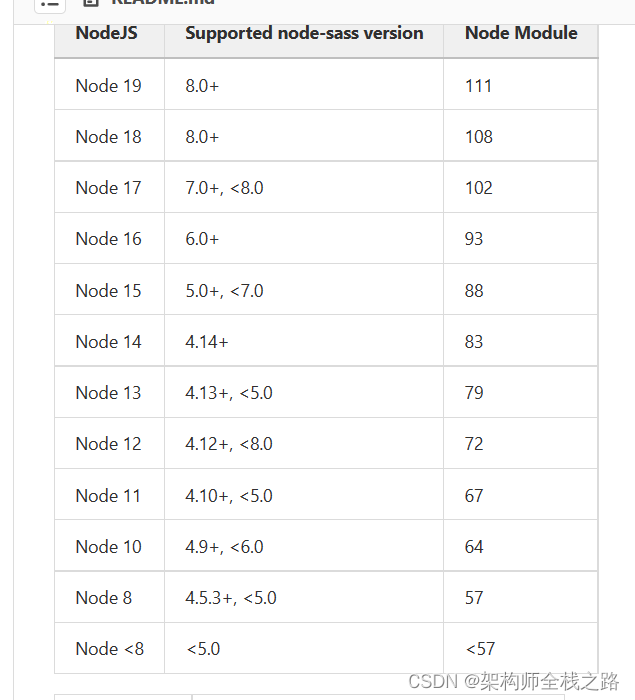The width and height of the screenshot is (635, 700).
Task: Select the Node 18 row label
Action: click(x=108, y=137)
